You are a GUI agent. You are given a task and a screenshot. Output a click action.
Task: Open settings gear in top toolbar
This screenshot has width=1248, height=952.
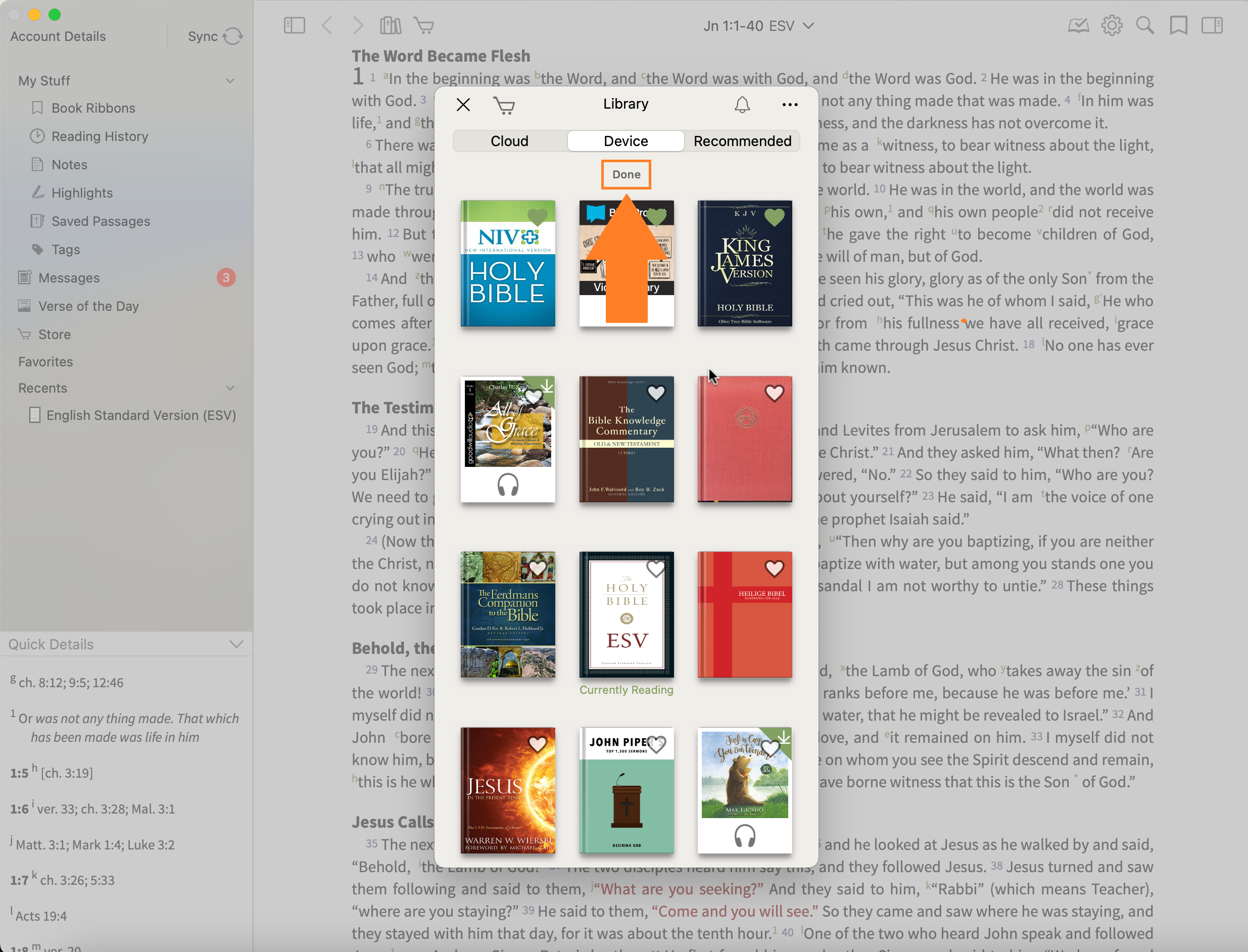click(1112, 25)
